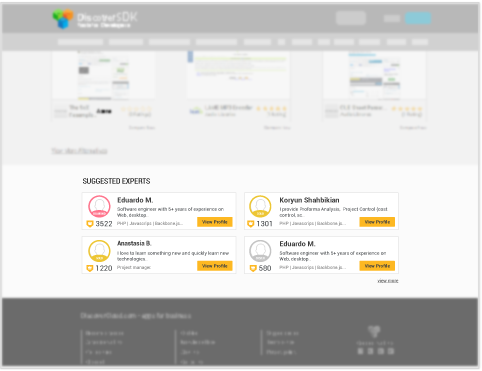Click the underlined link below product cards
Screen dimensions: 482x371
[x=79, y=151]
